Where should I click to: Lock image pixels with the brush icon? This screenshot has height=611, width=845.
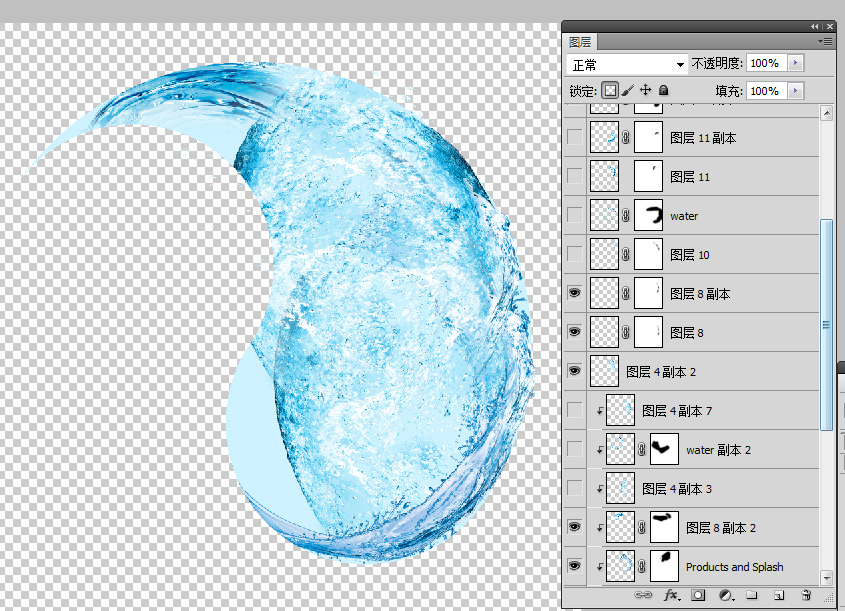point(628,91)
